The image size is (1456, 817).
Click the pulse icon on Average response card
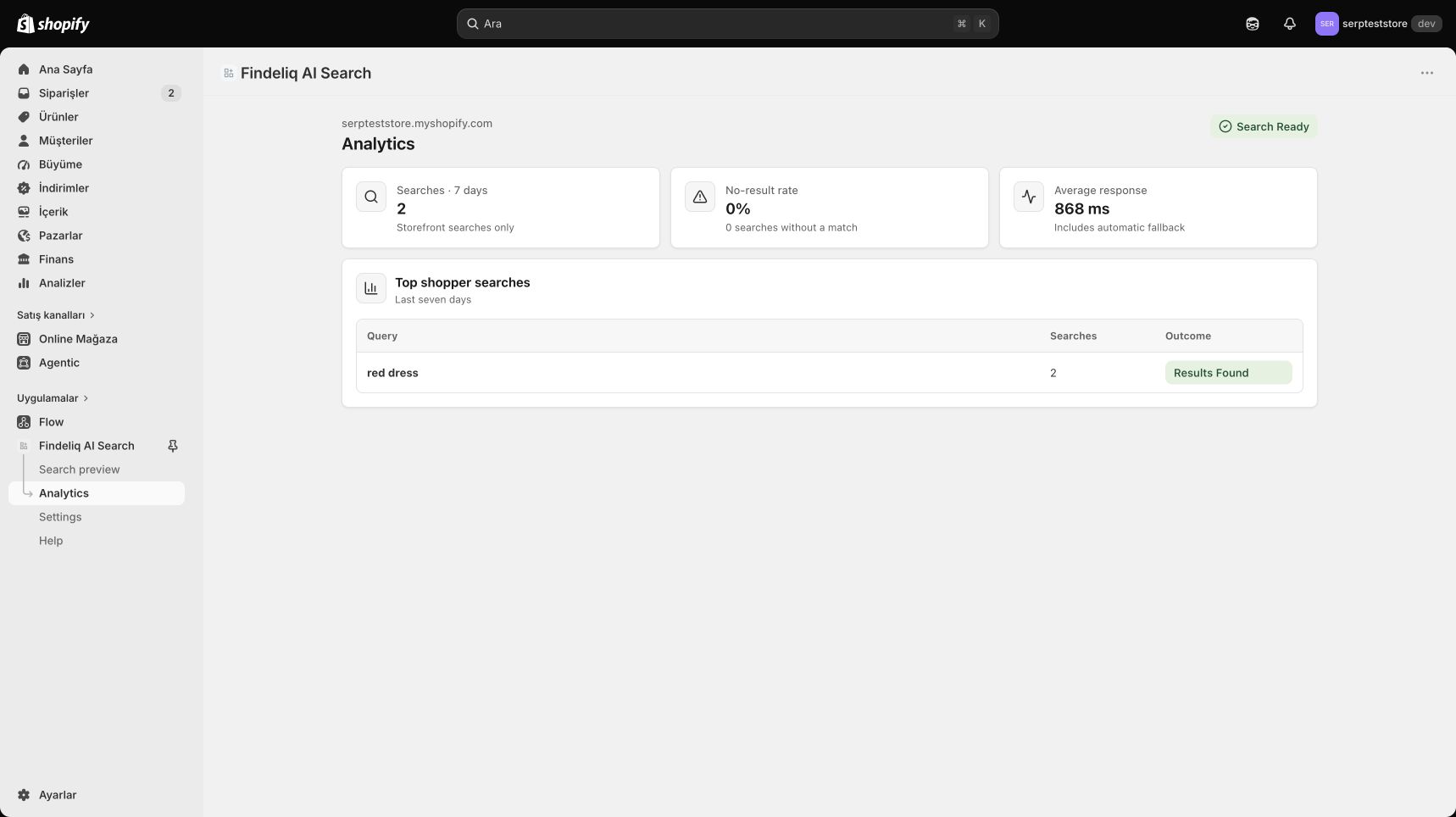[x=1029, y=197]
